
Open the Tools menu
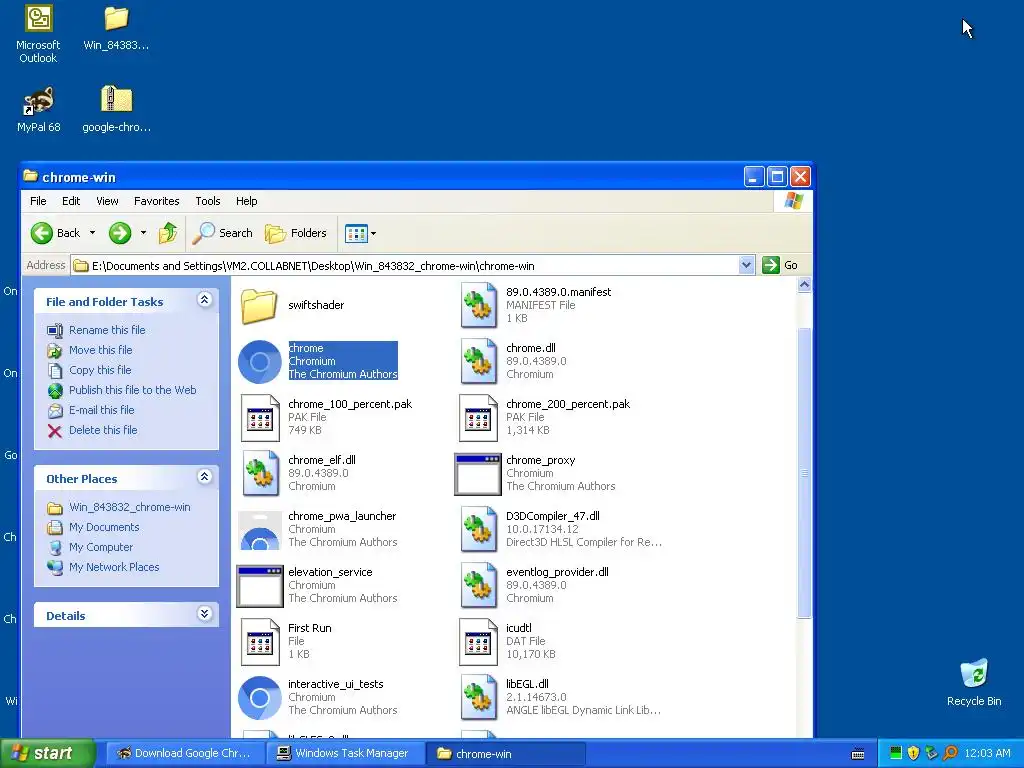coord(208,201)
